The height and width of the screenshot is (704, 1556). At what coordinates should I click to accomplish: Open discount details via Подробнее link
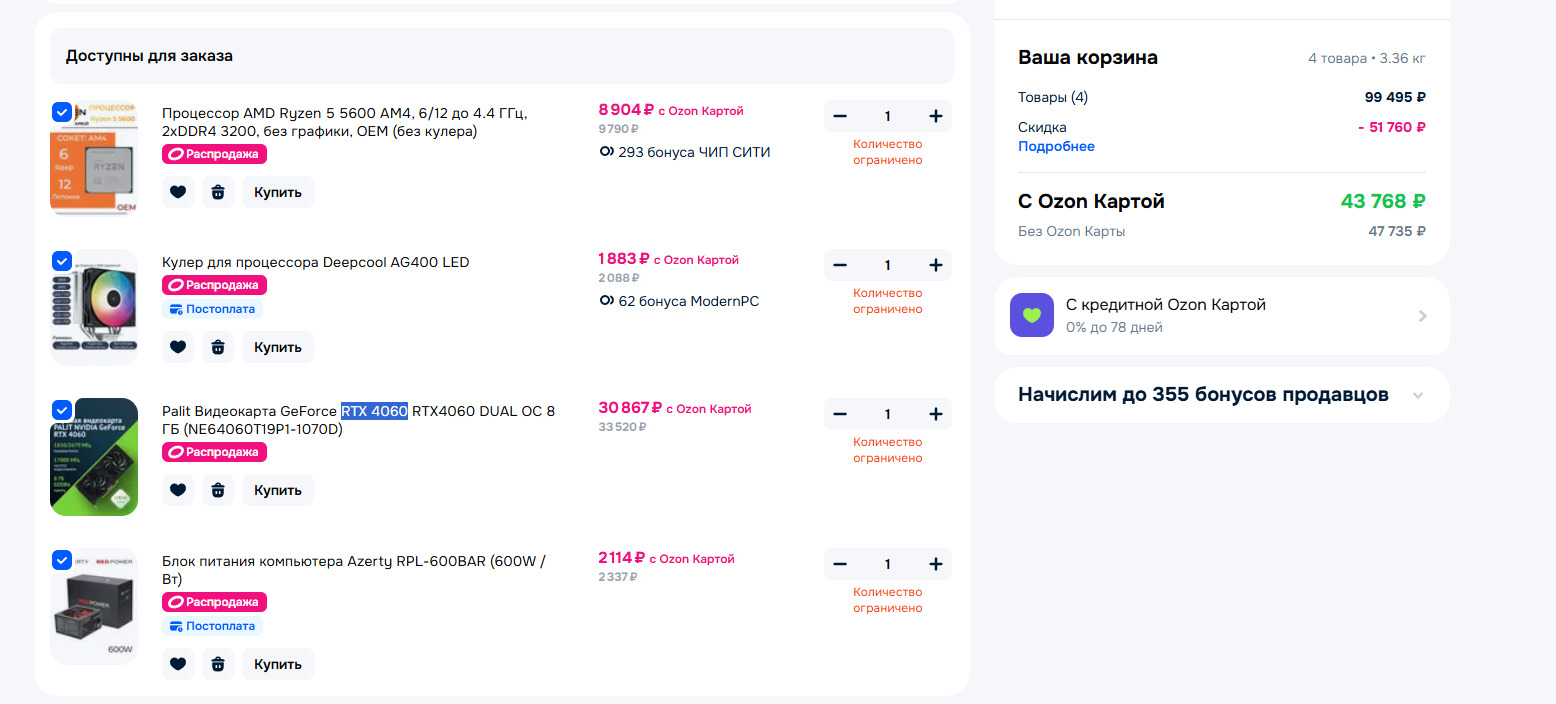click(1056, 146)
